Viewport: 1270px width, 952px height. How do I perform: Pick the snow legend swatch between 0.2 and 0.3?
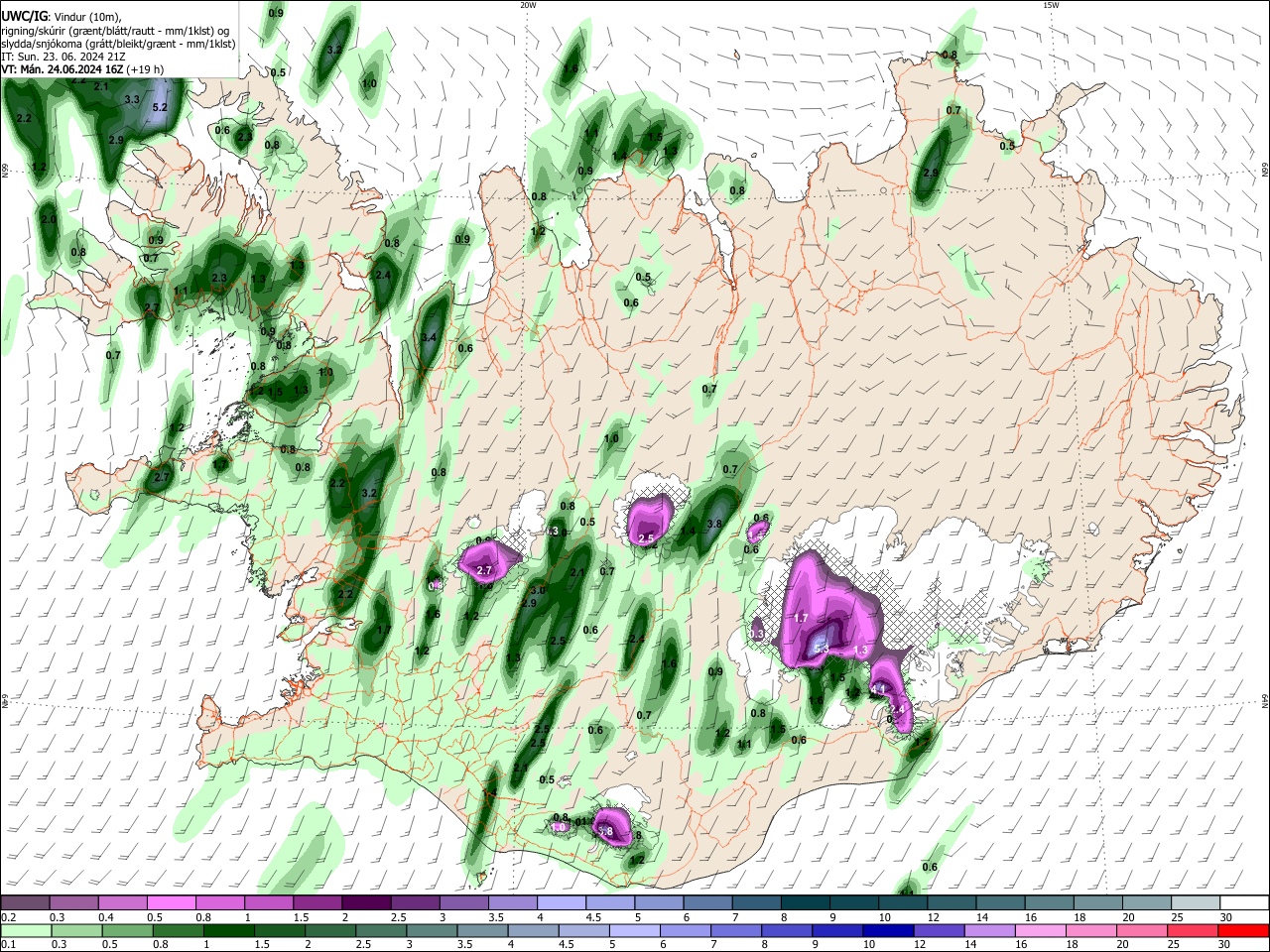[24, 902]
